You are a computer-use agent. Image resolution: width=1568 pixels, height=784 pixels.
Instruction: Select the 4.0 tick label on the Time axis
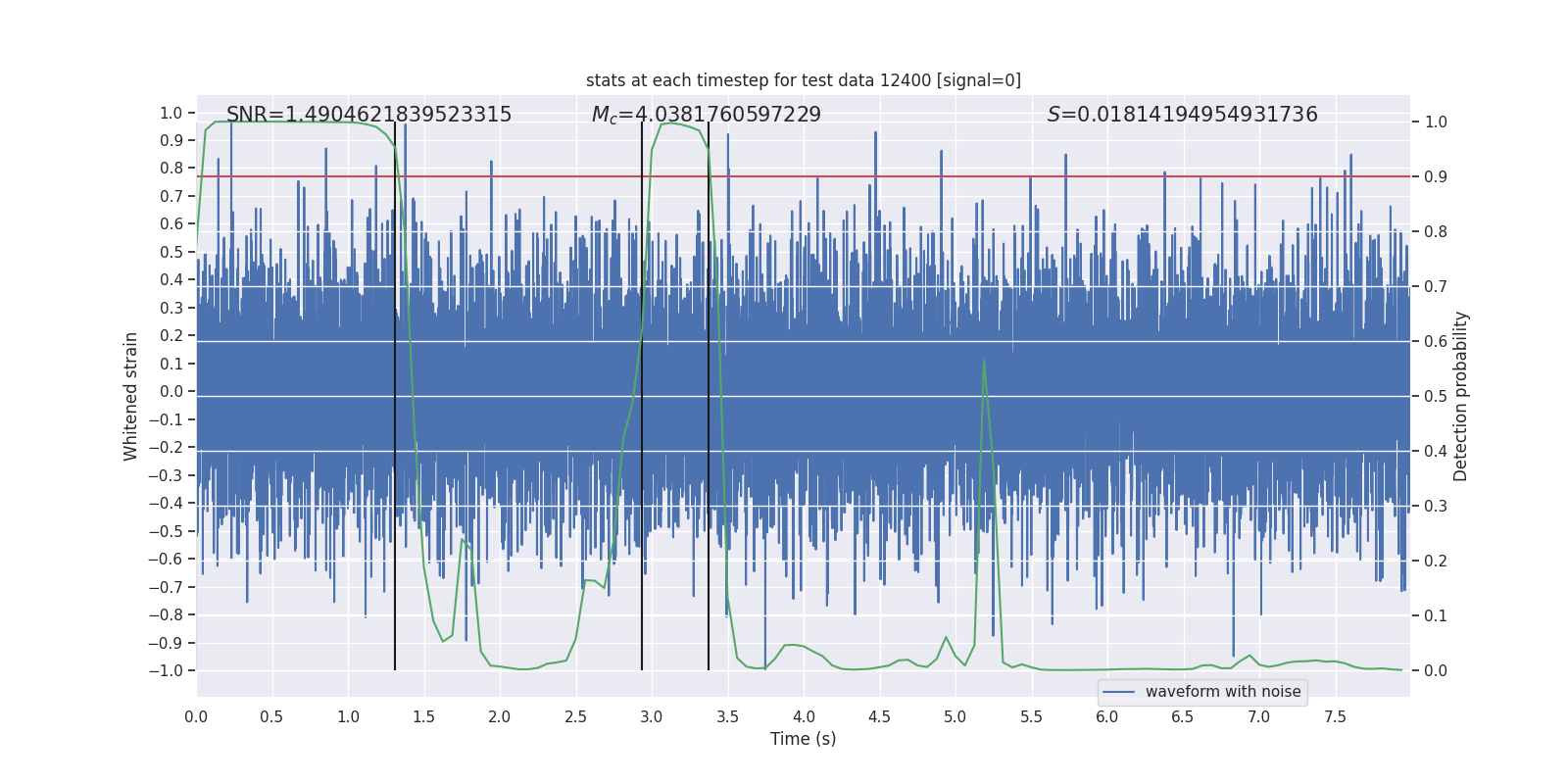[804, 716]
